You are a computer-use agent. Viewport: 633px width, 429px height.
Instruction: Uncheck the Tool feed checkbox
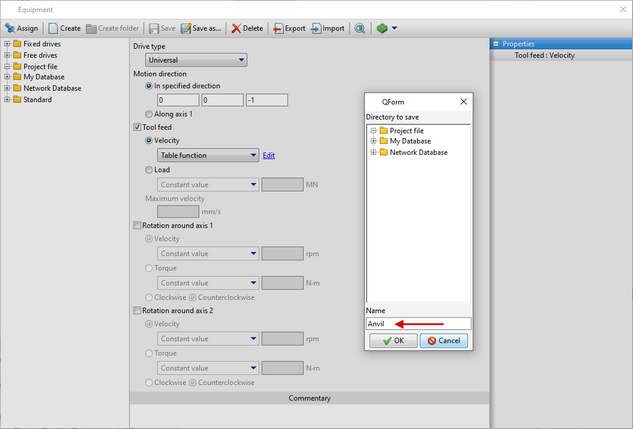point(138,127)
